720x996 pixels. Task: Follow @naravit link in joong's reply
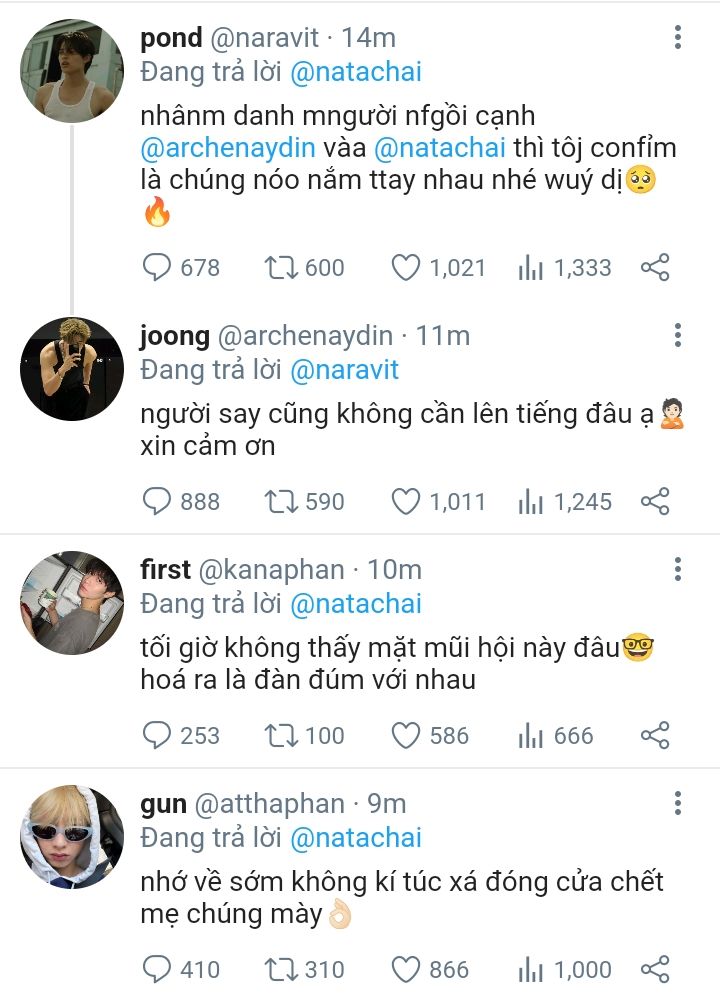344,370
